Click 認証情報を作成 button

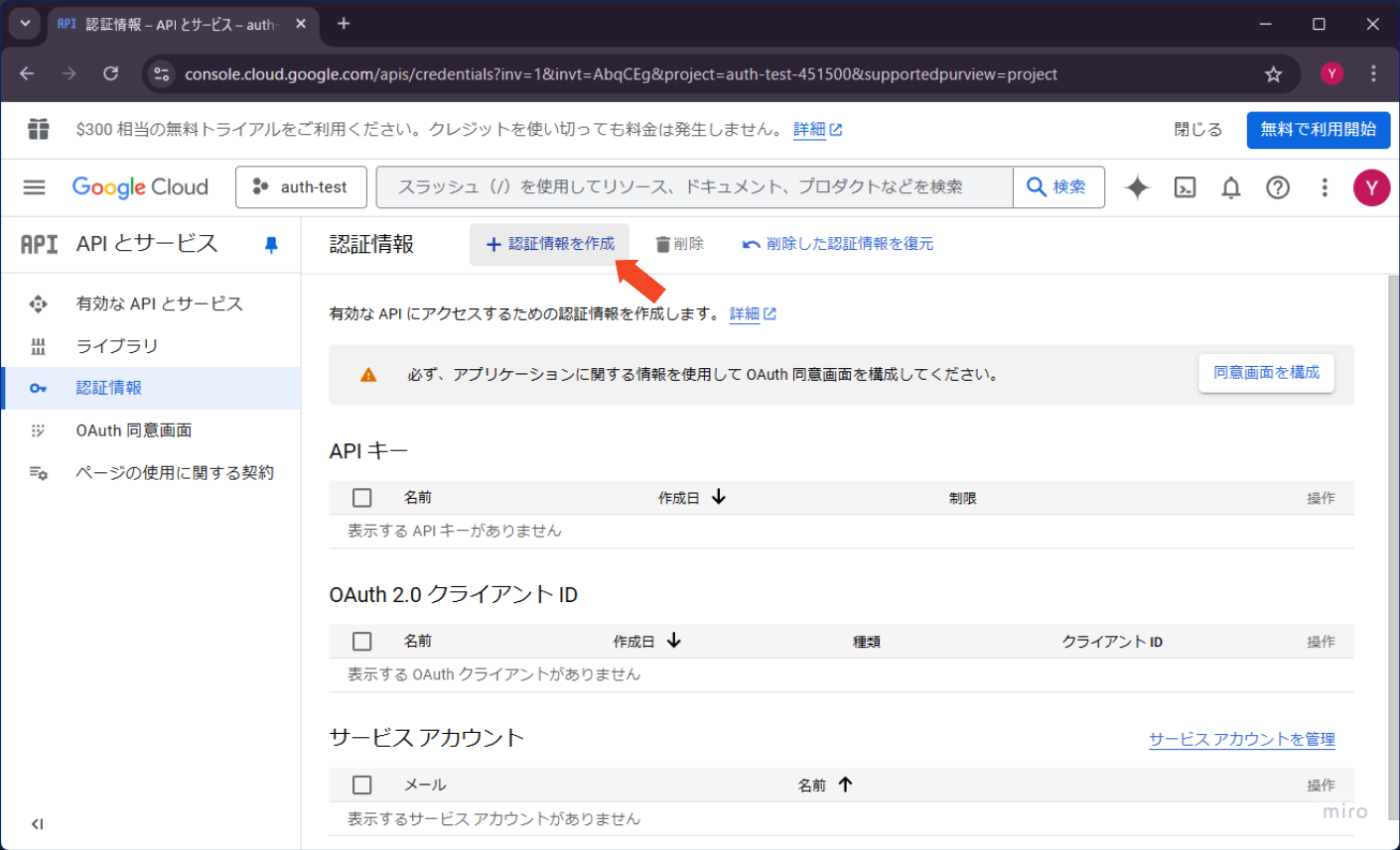click(550, 244)
